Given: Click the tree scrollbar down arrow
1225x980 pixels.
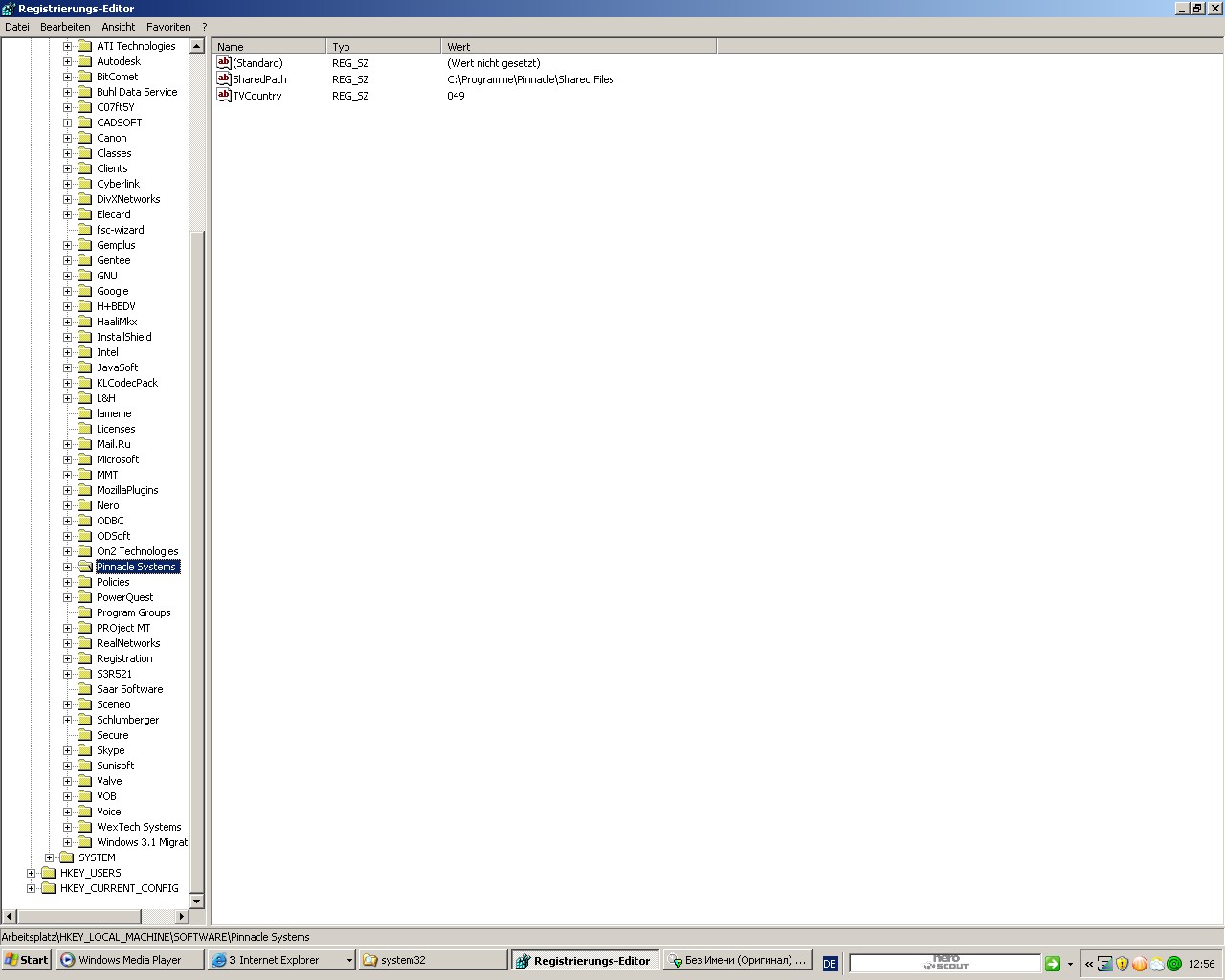Looking at the screenshot, I should (x=197, y=901).
